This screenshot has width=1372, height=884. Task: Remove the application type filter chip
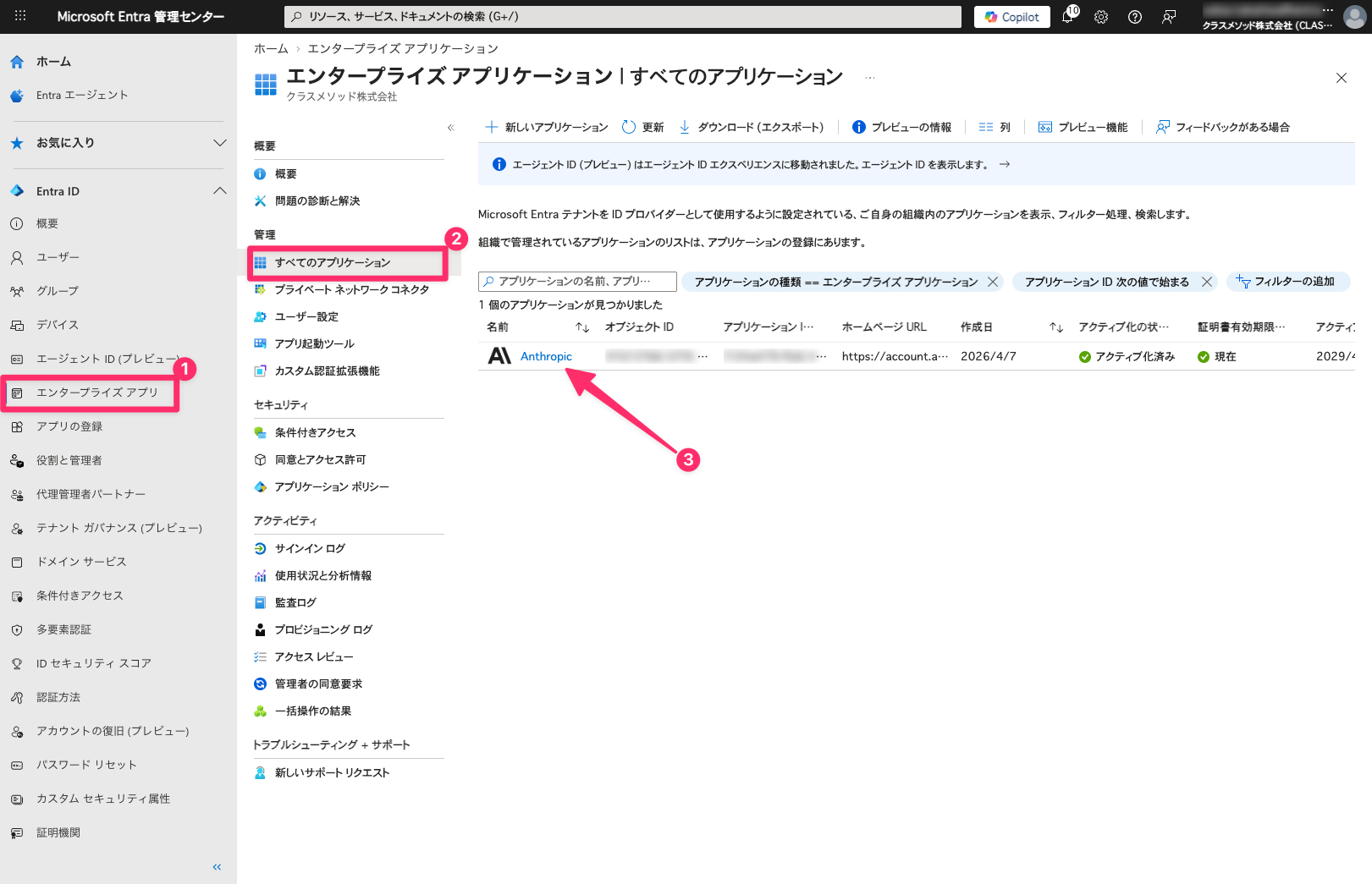993,282
